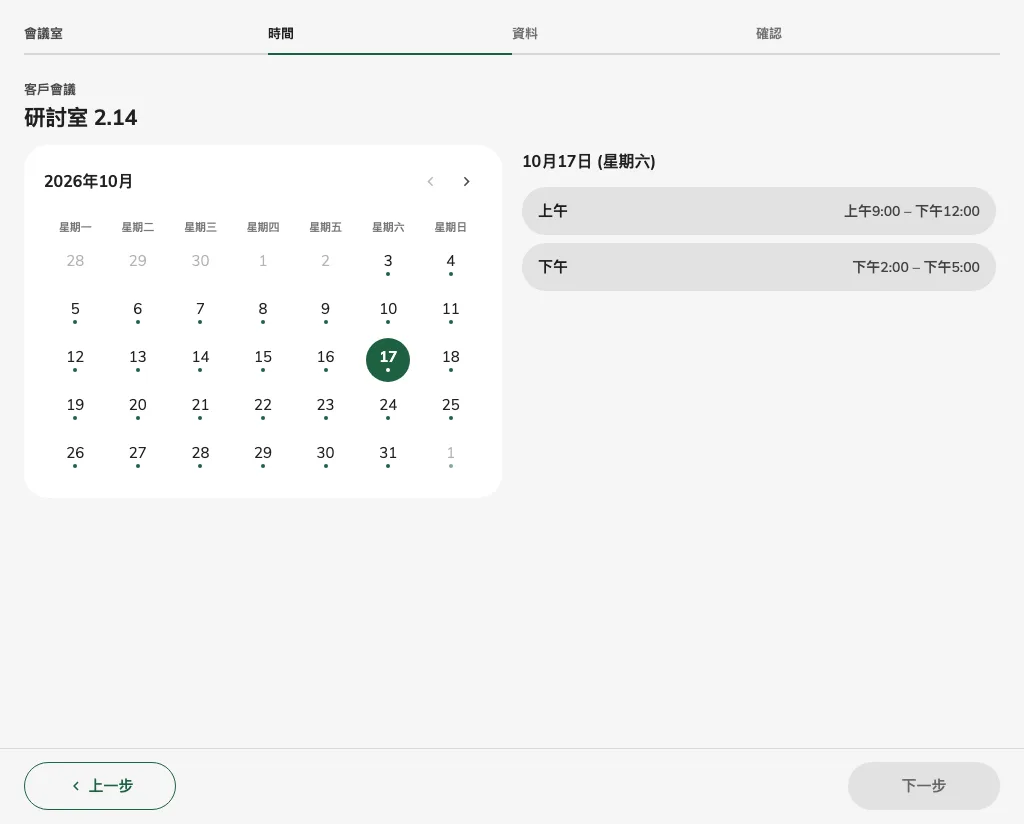
Task: Choose October 7 as the date
Action: click(200, 311)
